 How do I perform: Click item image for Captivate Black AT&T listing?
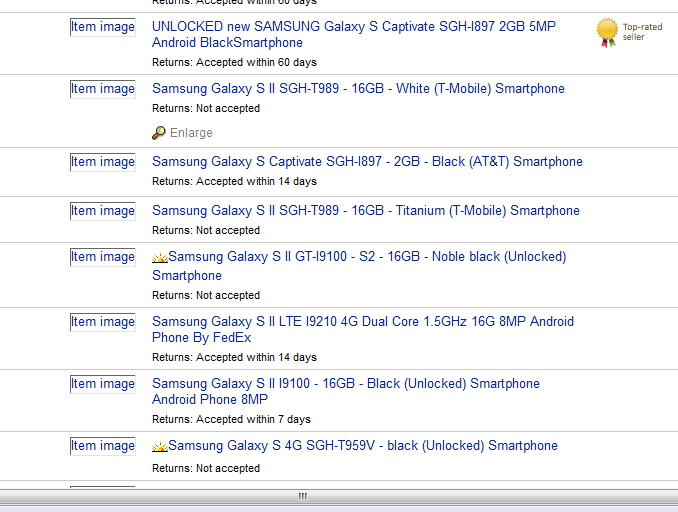coord(103,162)
